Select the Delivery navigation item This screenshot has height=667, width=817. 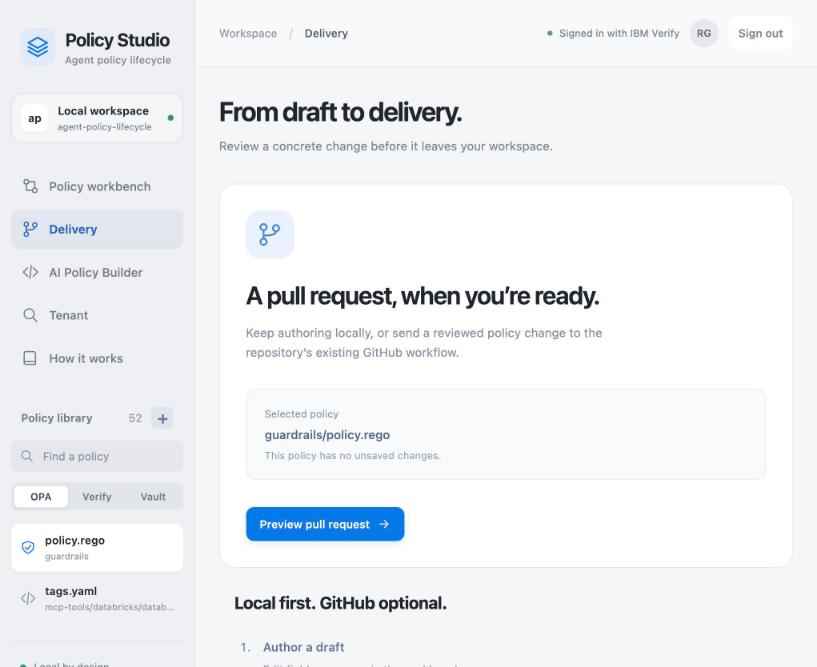[97, 229]
